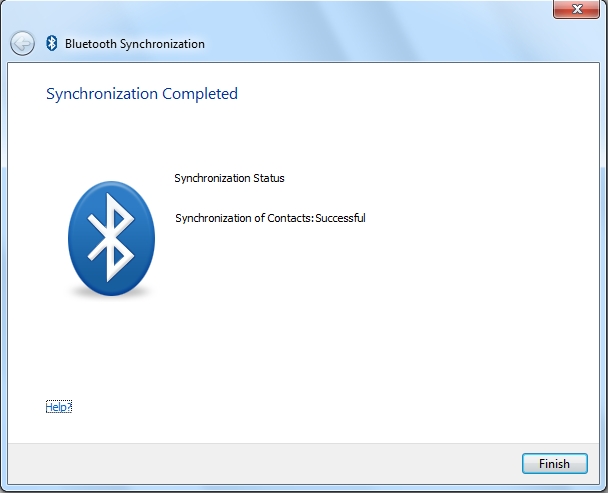
Task: Click 'Synchronization of Contacts: Successful' text
Action: 270,218
